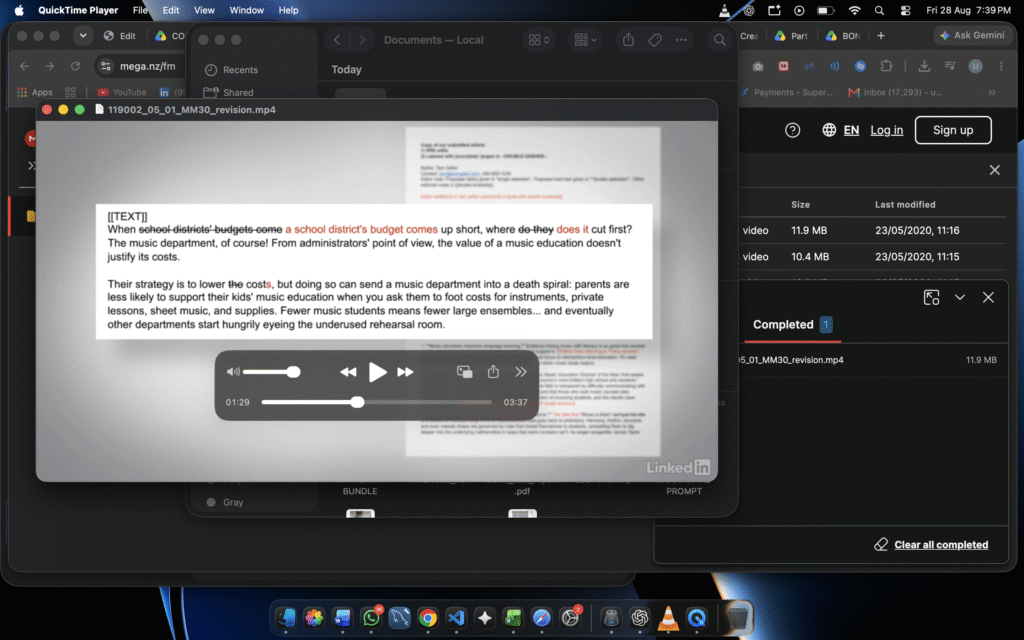The width and height of the screenshot is (1024, 640).
Task: Click the fast-forward button in player controls
Action: coord(406,372)
